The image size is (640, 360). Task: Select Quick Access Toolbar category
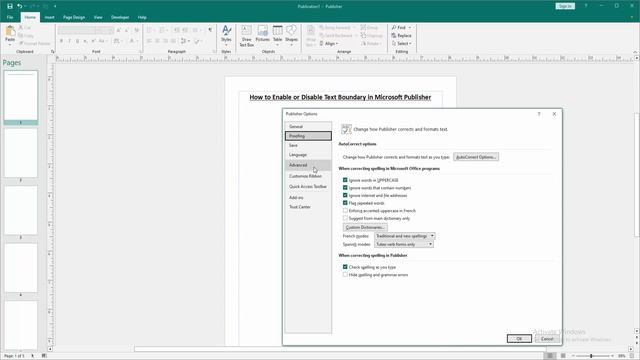(308, 187)
